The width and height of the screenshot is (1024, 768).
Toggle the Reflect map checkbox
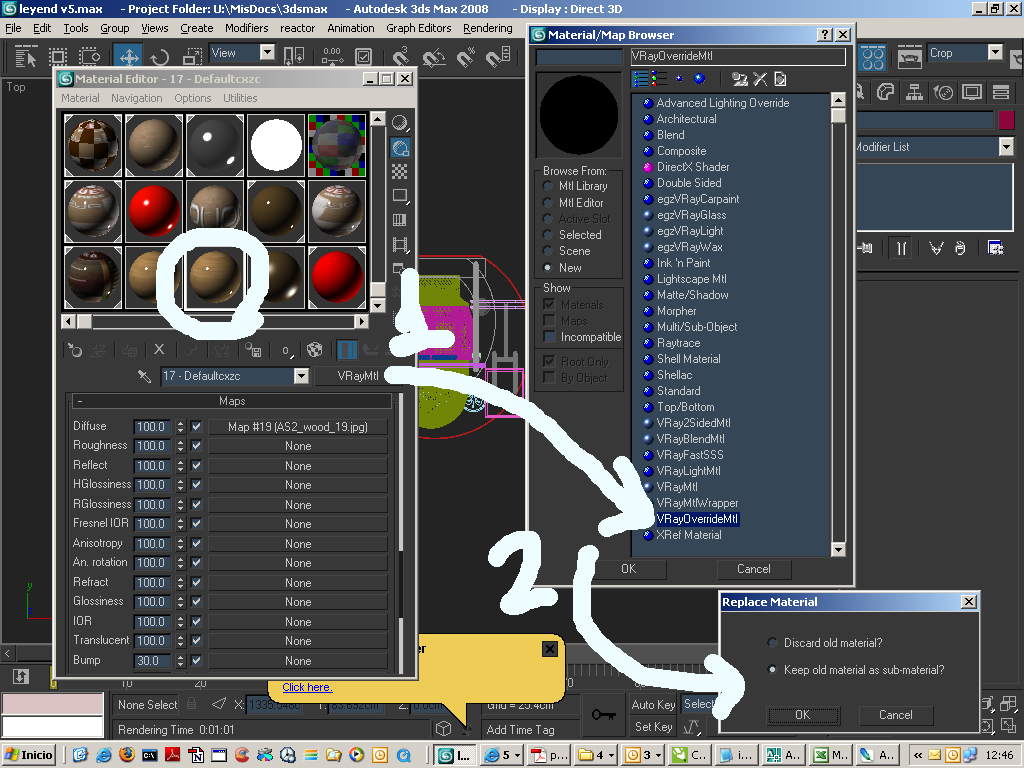[197, 466]
